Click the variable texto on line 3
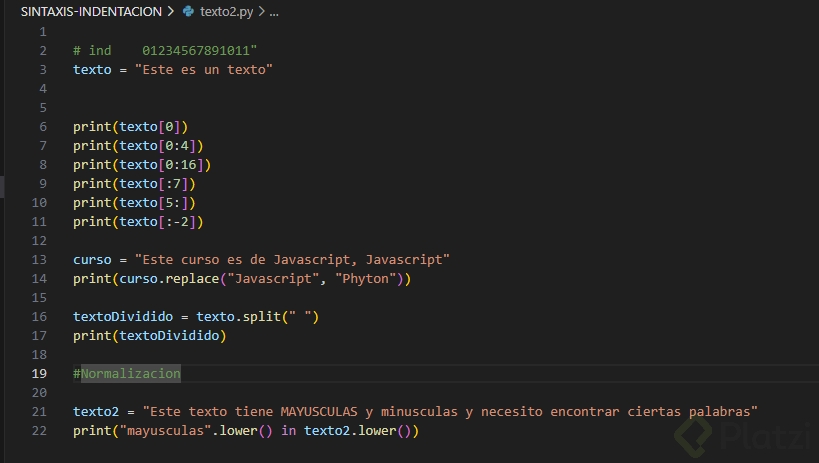The image size is (819, 463). 92,70
